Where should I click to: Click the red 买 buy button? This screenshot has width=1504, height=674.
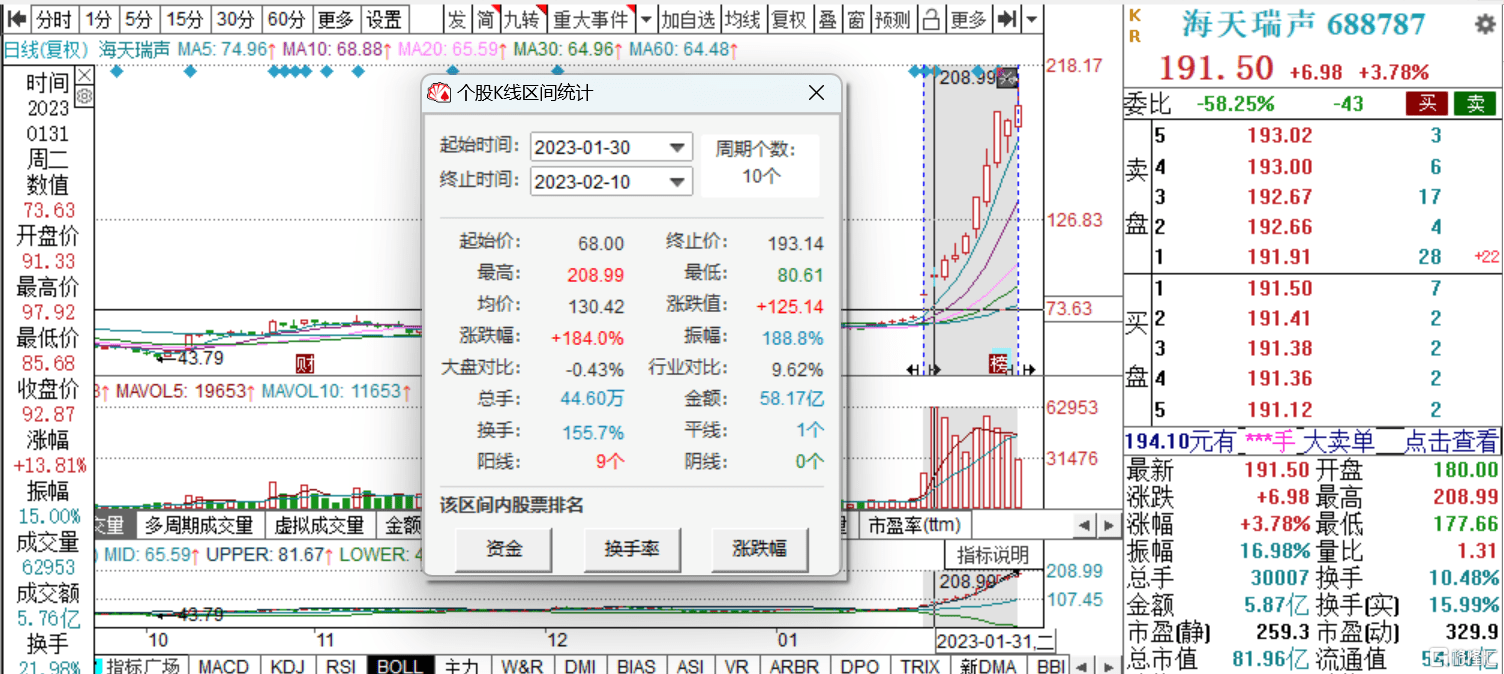point(1428,103)
